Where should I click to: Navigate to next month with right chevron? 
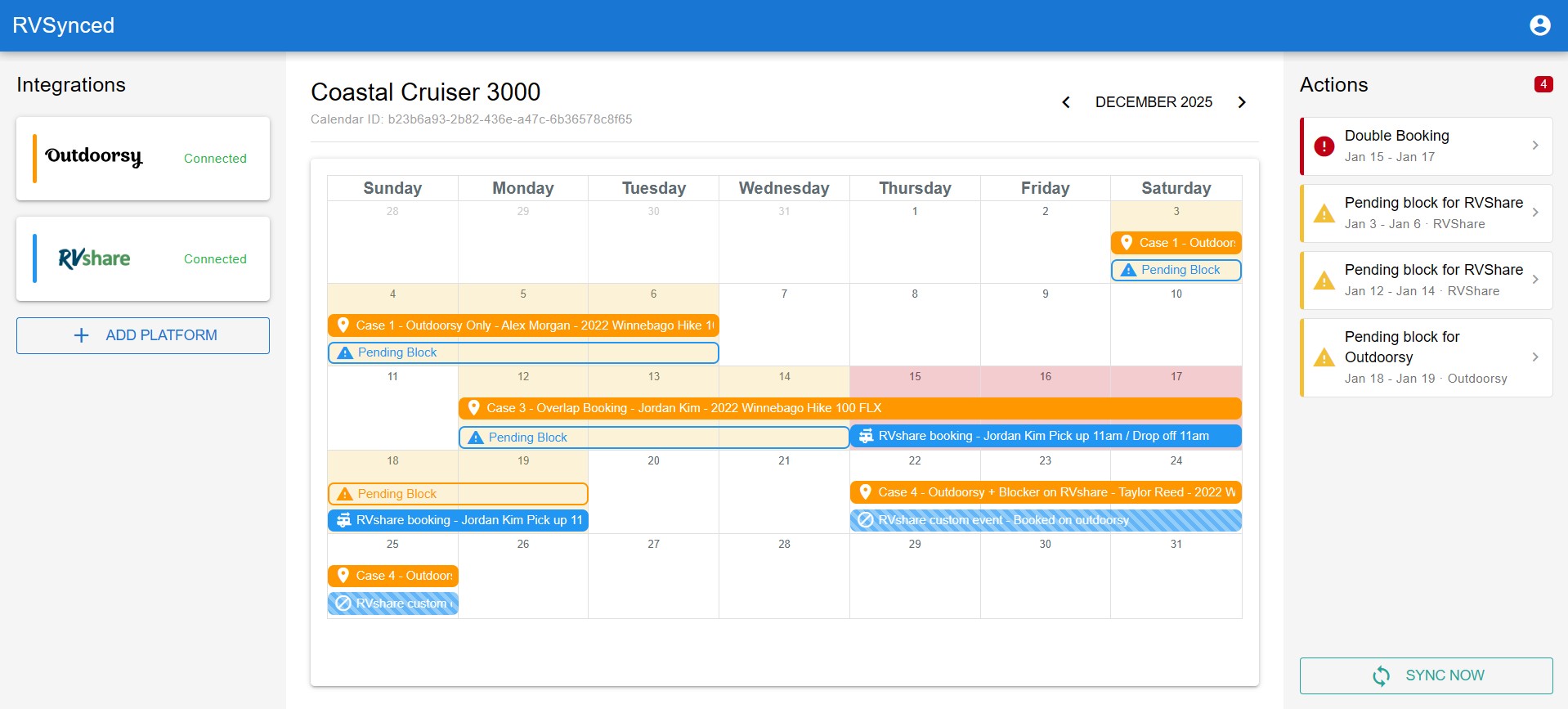(x=1242, y=102)
